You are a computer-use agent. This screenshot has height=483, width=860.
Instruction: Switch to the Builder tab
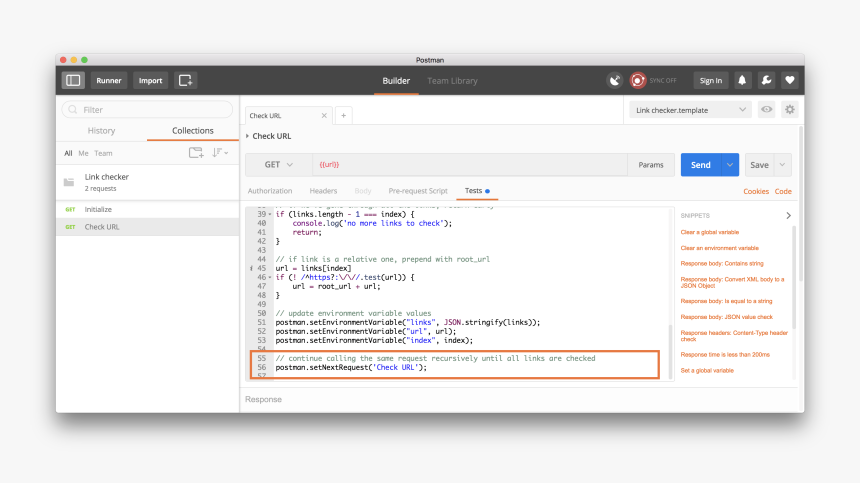(x=396, y=81)
